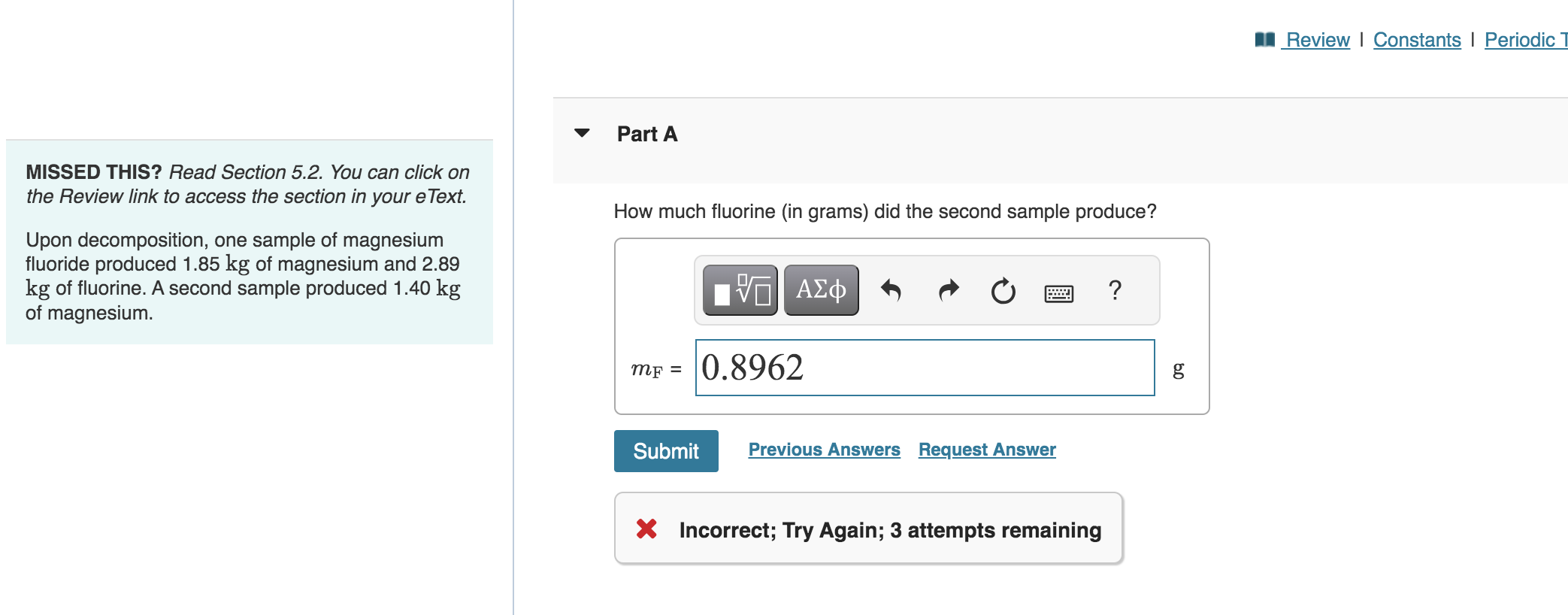1568x615 pixels.
Task: Open the on-screen keyboard shortcuts icon
Action: click(1058, 292)
